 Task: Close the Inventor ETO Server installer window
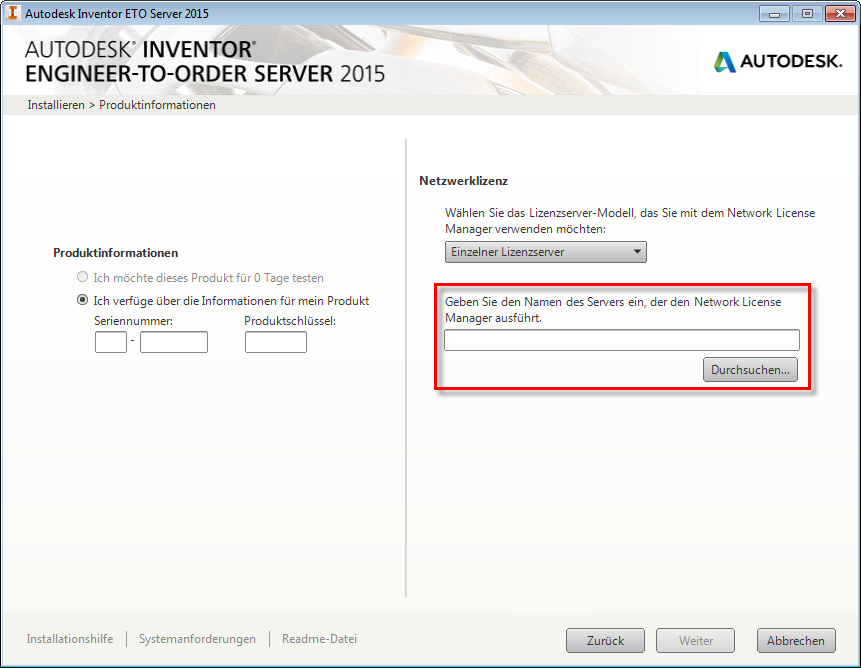[840, 14]
